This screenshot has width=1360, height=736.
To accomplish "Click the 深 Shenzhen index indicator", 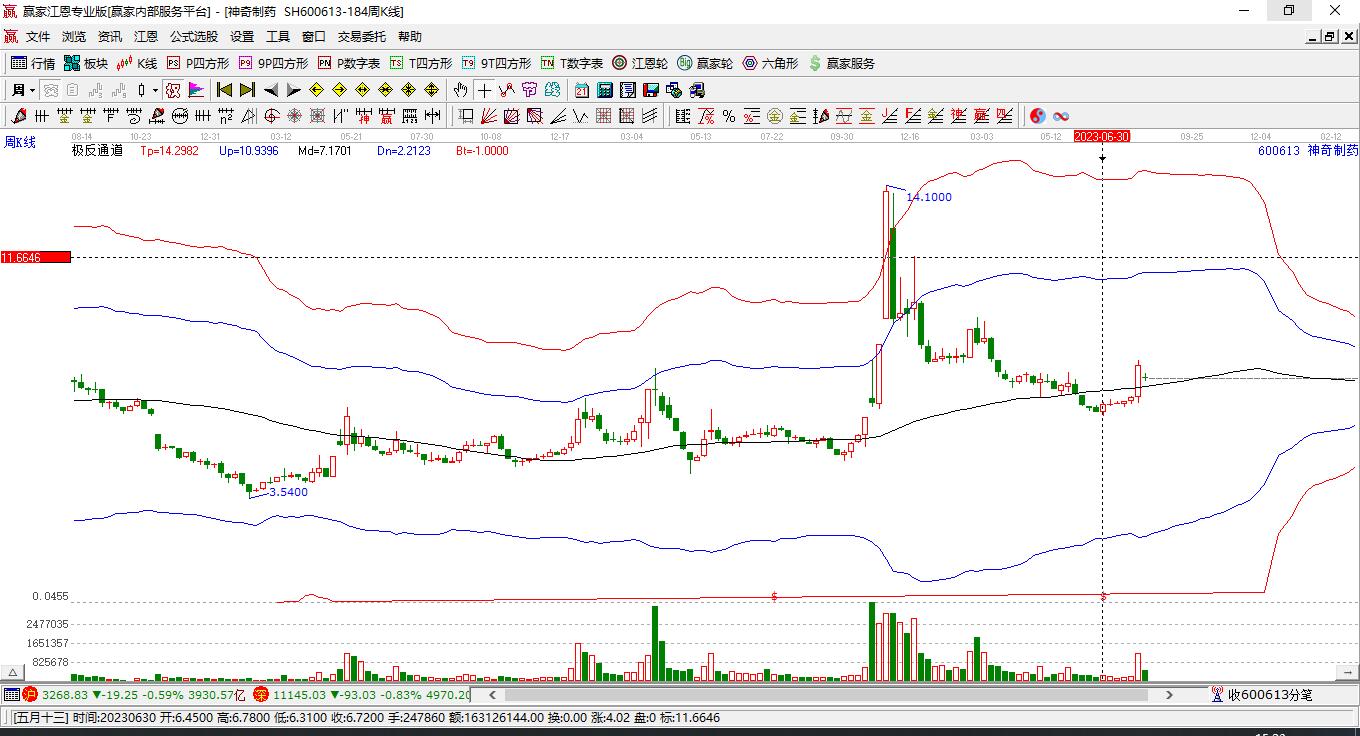I will [261, 694].
